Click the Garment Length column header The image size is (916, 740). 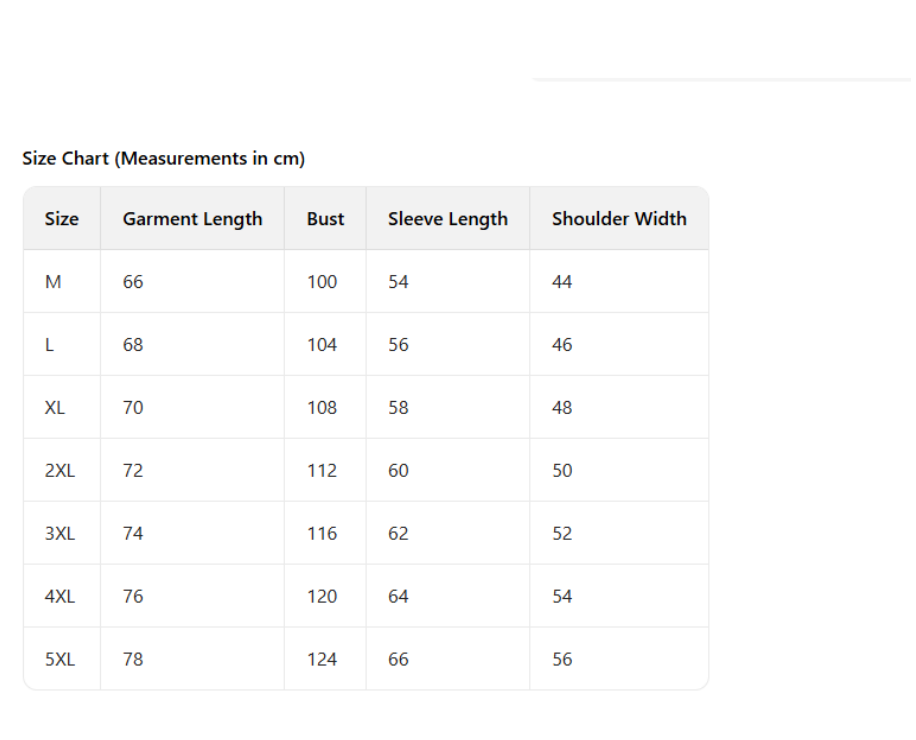(192, 219)
